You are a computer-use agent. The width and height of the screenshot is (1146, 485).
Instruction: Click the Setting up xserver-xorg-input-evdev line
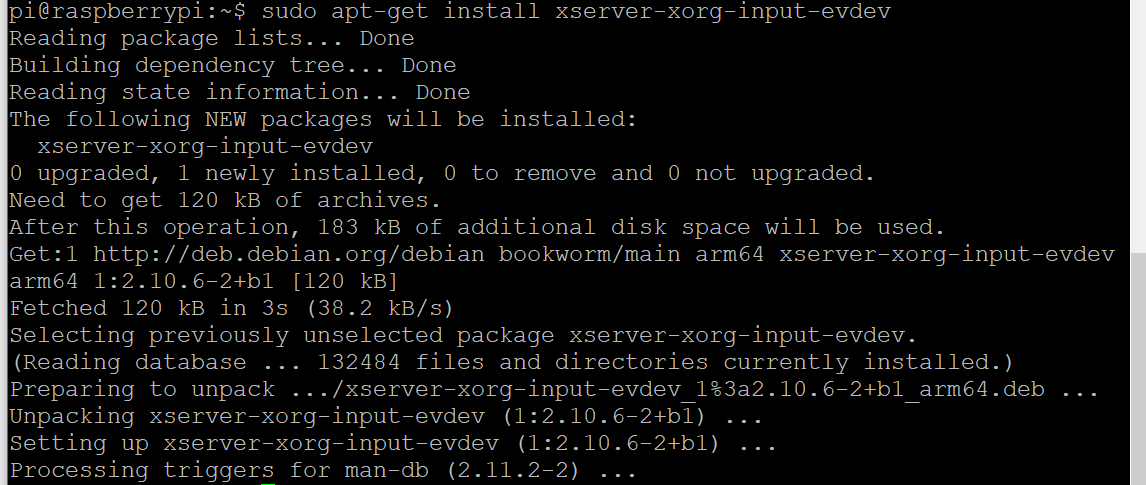392,443
